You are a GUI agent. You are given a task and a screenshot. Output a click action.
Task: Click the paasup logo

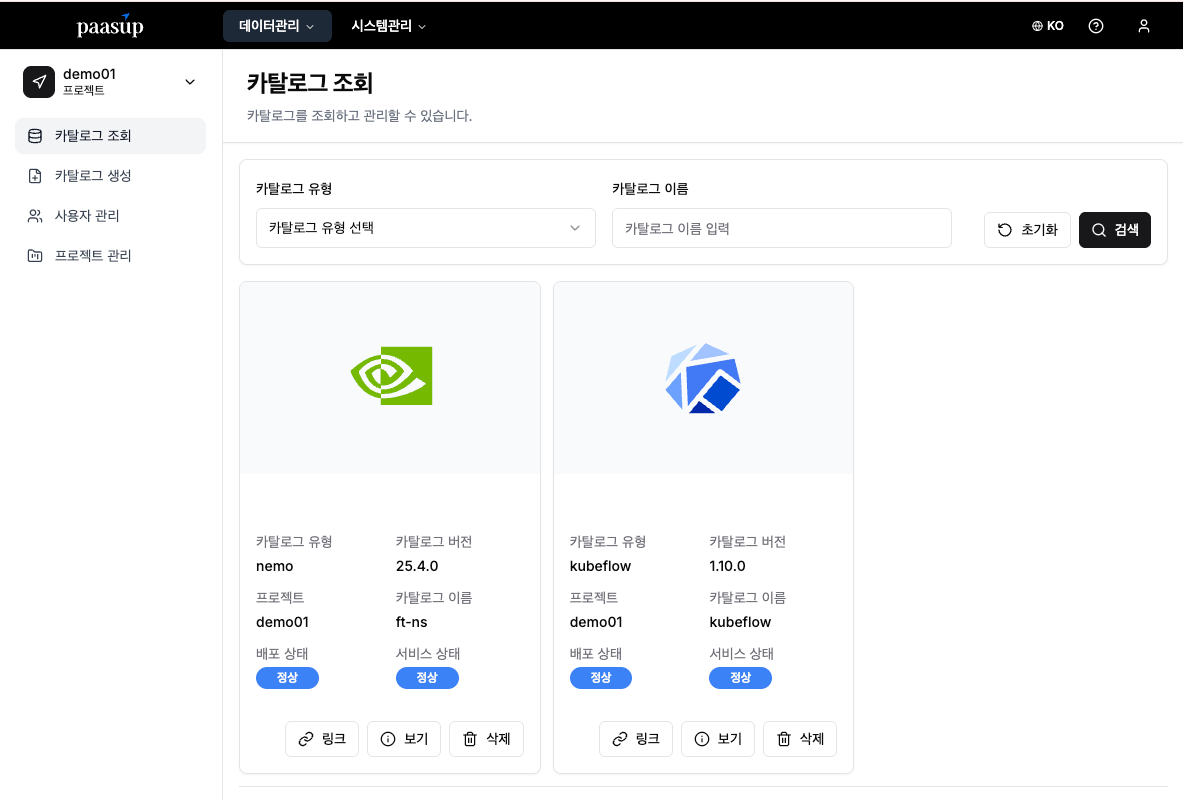click(x=110, y=26)
